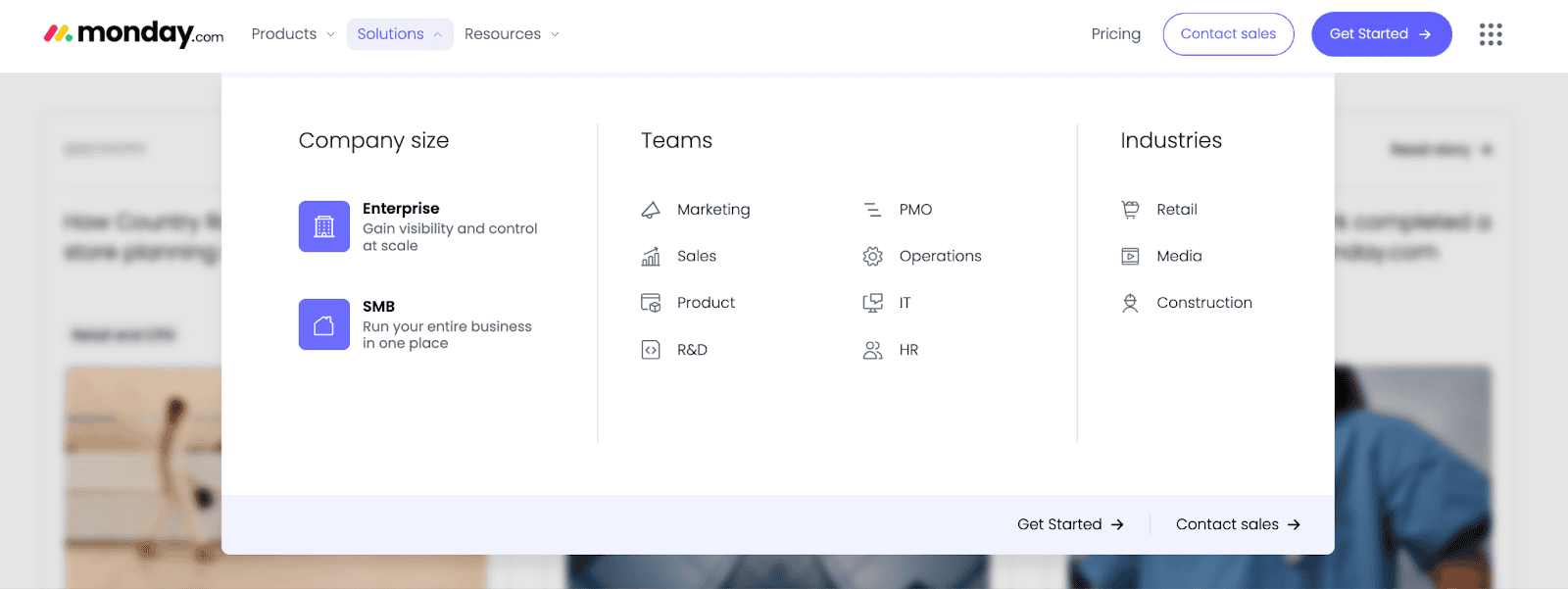This screenshot has height=589, width=1568.
Task: Click the Sales chart icon
Action: click(651, 257)
